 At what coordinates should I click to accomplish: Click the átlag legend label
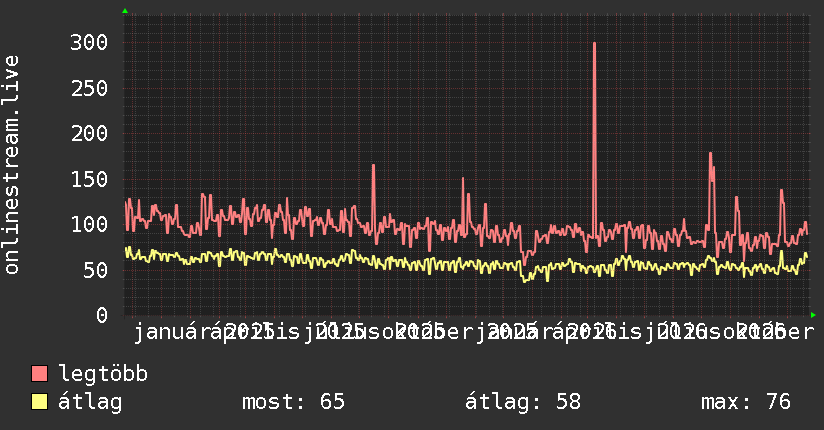coord(90,402)
